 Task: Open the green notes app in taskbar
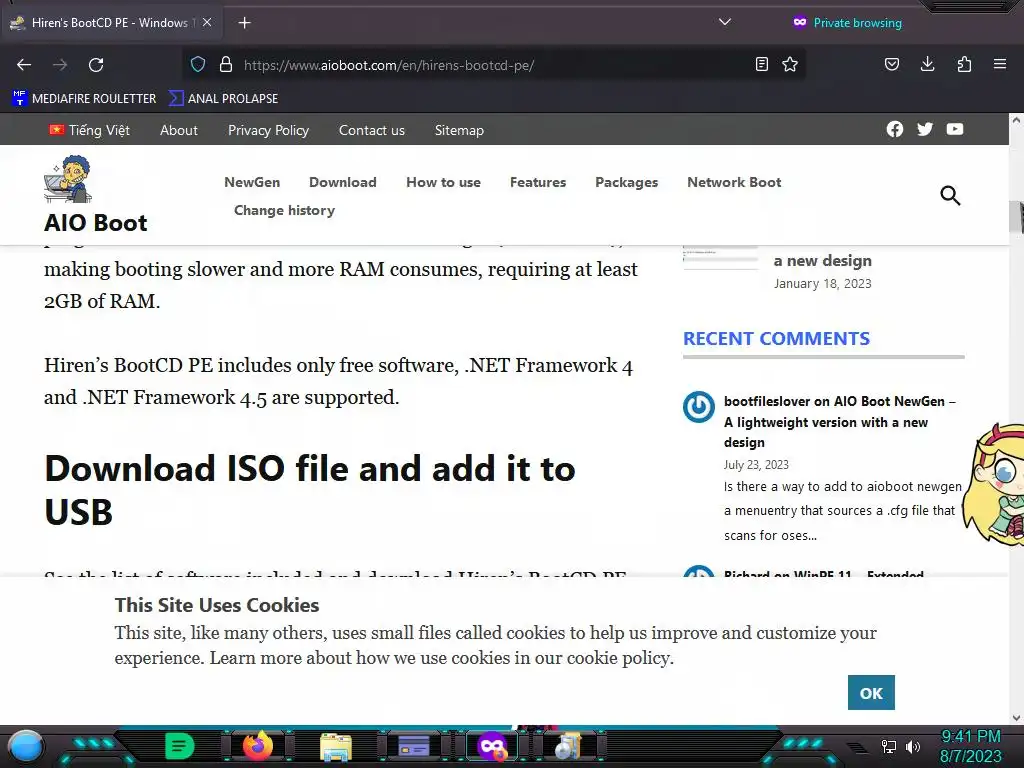point(180,746)
